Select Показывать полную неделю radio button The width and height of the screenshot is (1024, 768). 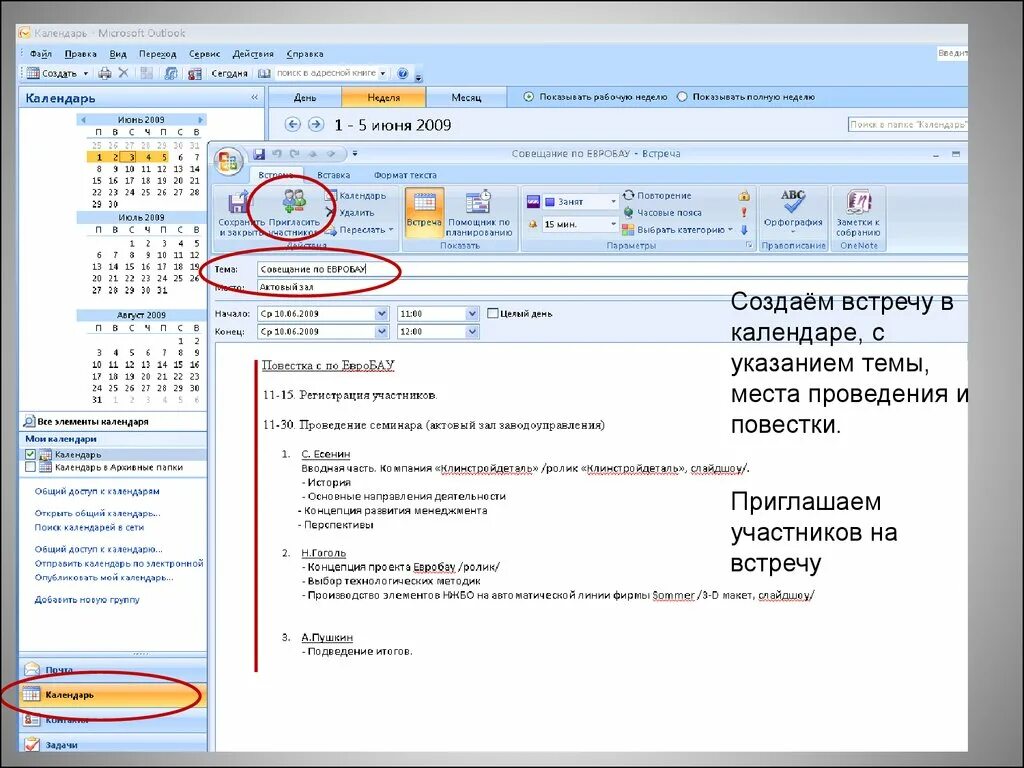tap(682, 97)
